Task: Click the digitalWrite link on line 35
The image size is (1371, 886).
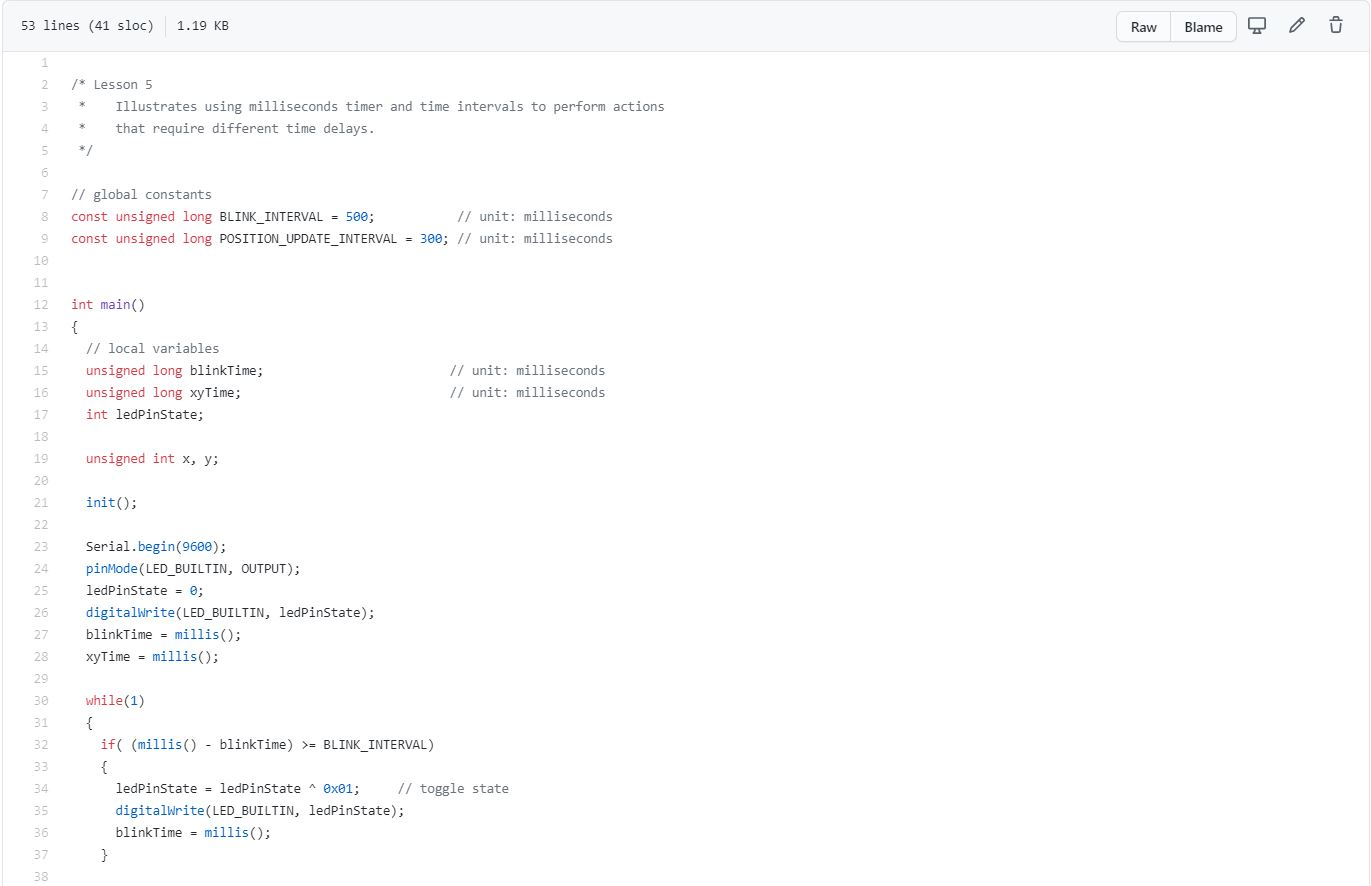Action: click(161, 810)
